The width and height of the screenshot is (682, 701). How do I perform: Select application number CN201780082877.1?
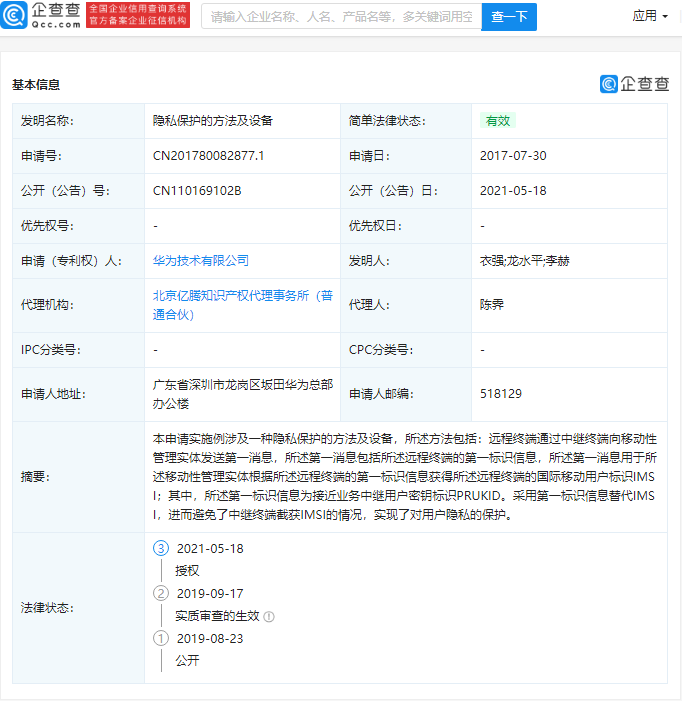[208, 156]
